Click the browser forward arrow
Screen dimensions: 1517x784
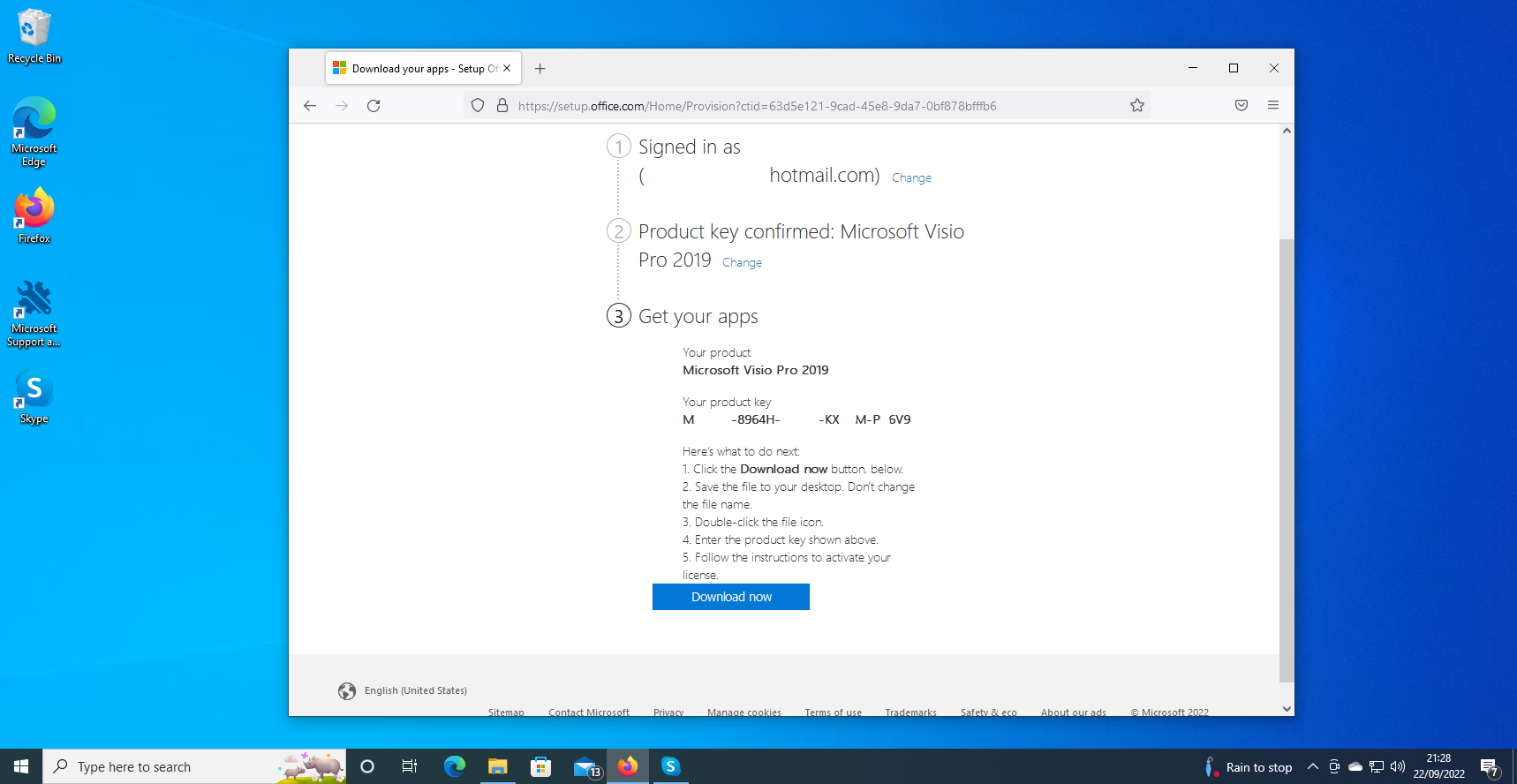click(x=342, y=106)
